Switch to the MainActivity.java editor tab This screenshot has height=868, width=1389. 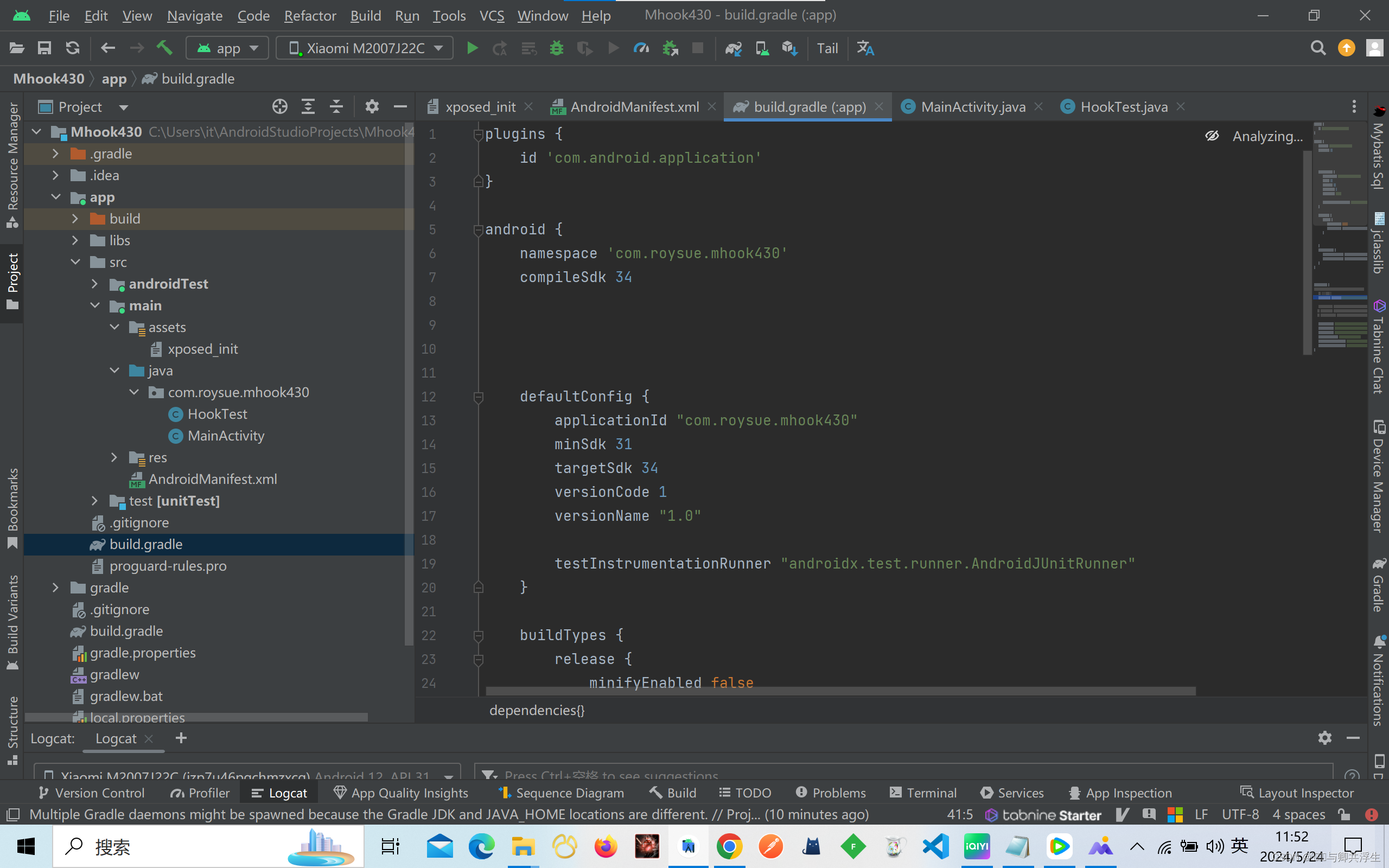(x=972, y=107)
